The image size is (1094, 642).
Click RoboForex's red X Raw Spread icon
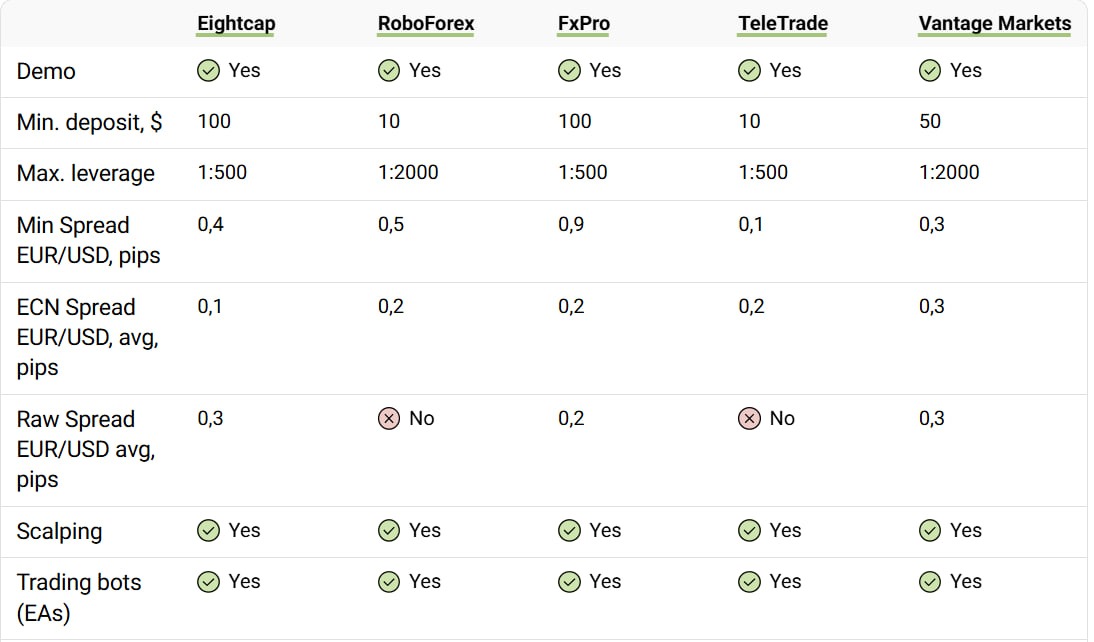(x=389, y=419)
